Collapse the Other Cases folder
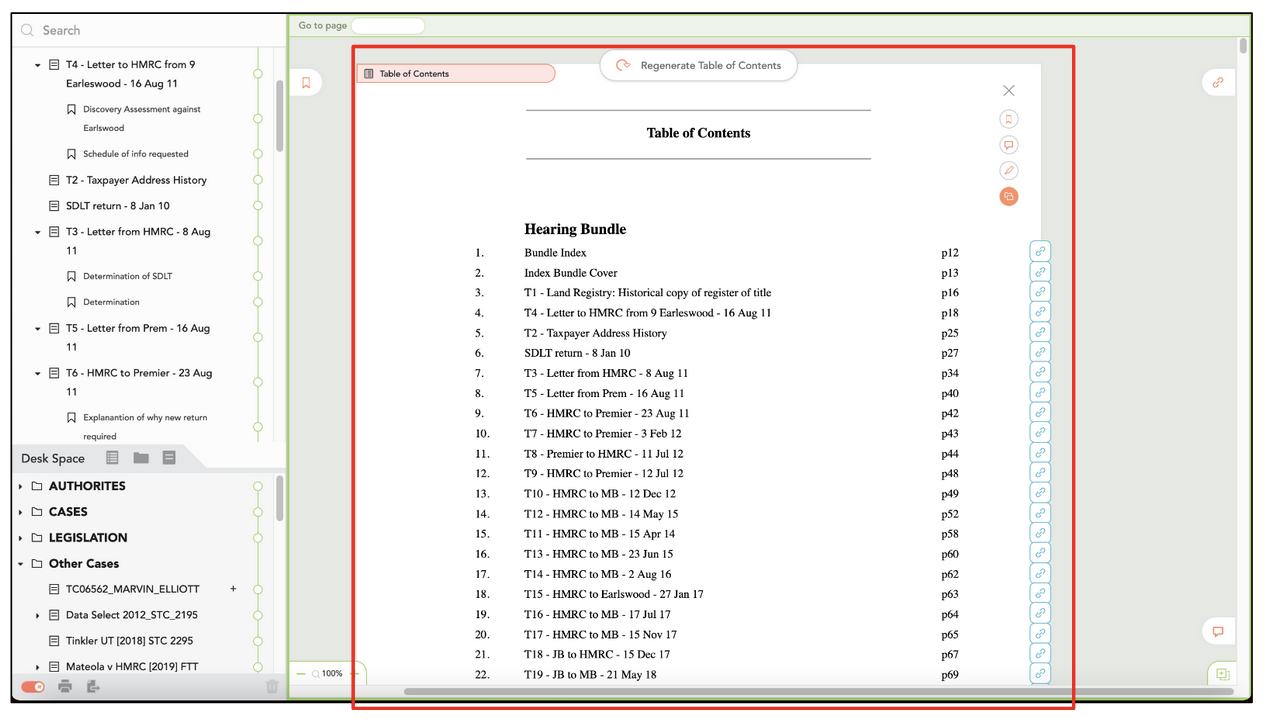The image size is (1270, 724). 21,564
